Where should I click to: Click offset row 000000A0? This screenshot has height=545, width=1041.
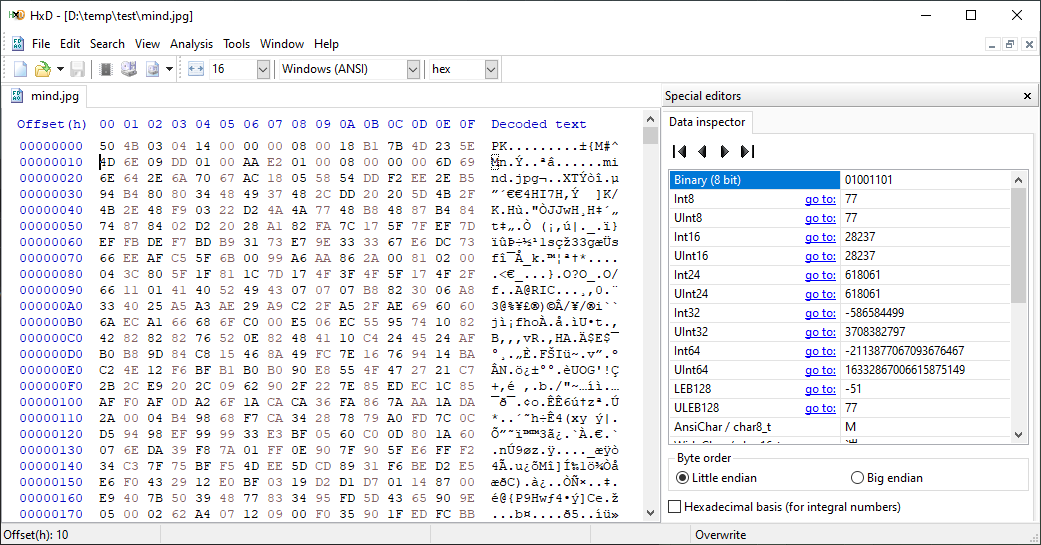coord(51,306)
